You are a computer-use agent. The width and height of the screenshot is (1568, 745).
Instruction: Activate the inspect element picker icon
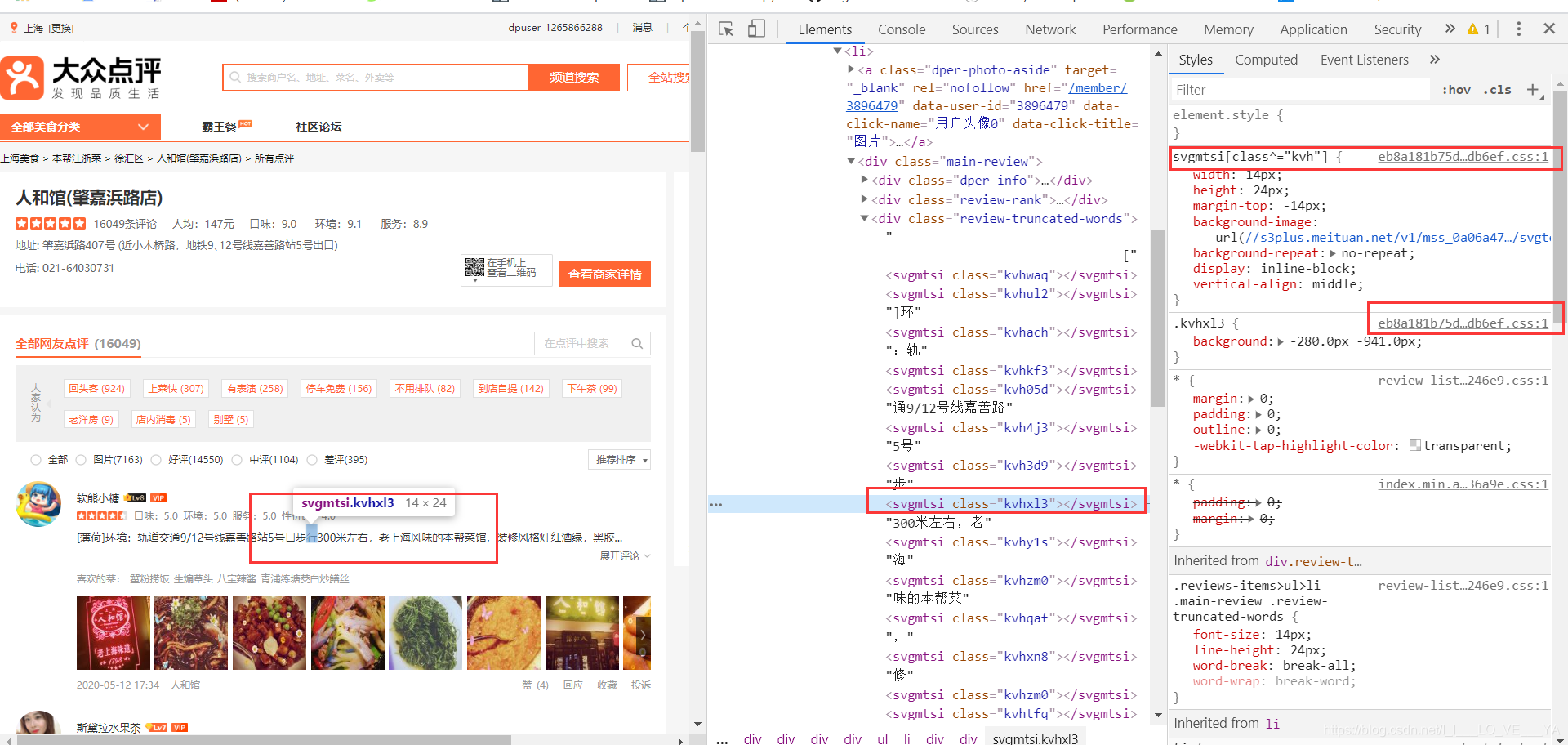coord(726,29)
